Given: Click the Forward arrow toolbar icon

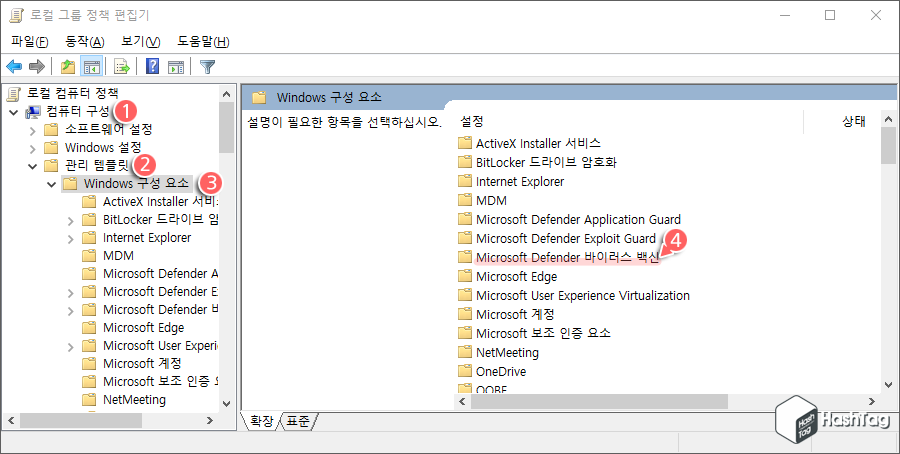Looking at the screenshot, I should (37, 67).
